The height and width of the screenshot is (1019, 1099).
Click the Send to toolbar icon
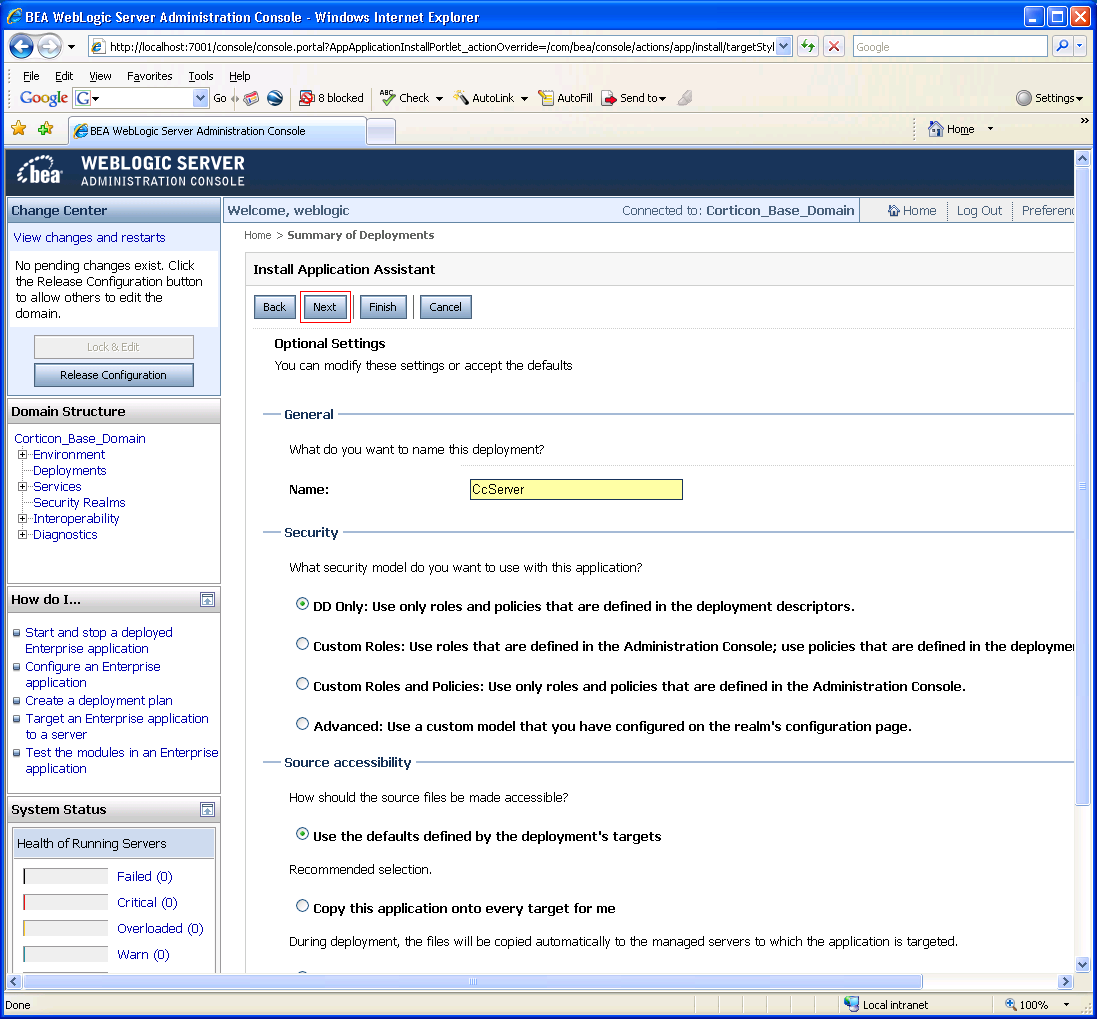pos(608,98)
